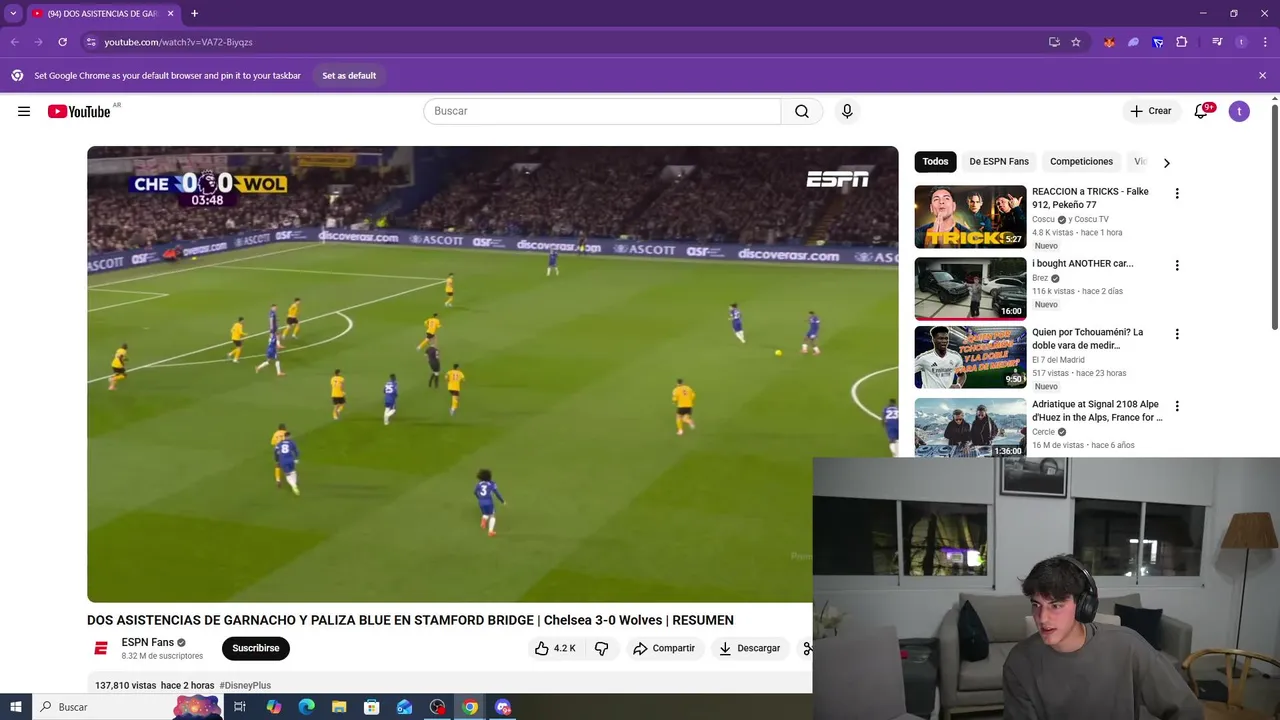Image resolution: width=1280 pixels, height=720 pixels.
Task: Open the ESPN Fans channel name
Action: (x=148, y=642)
